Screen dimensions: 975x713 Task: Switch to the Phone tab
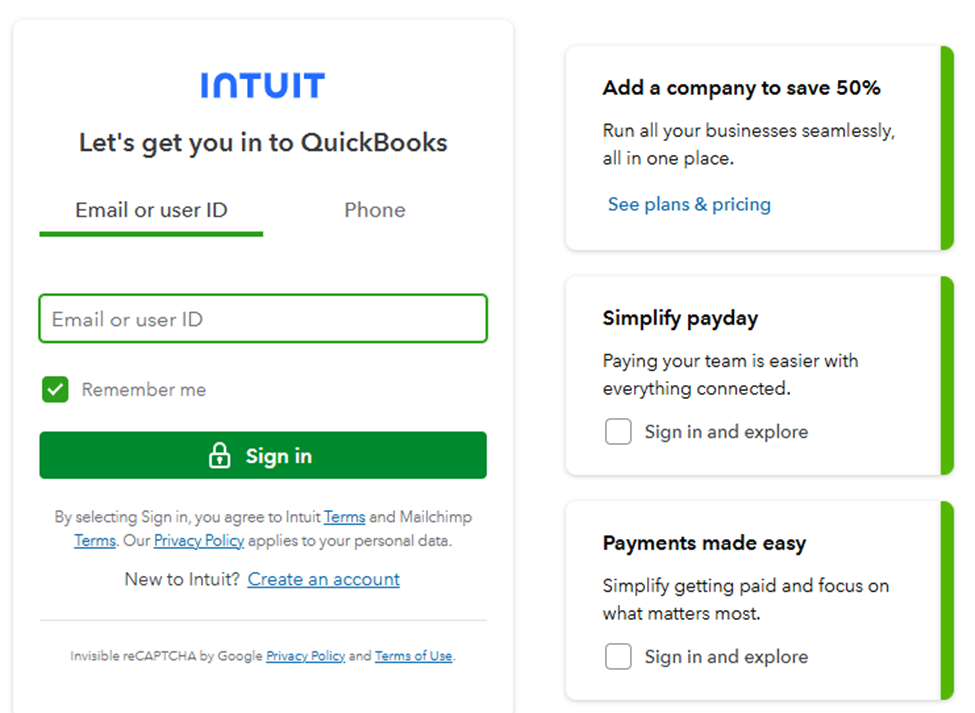pos(374,210)
